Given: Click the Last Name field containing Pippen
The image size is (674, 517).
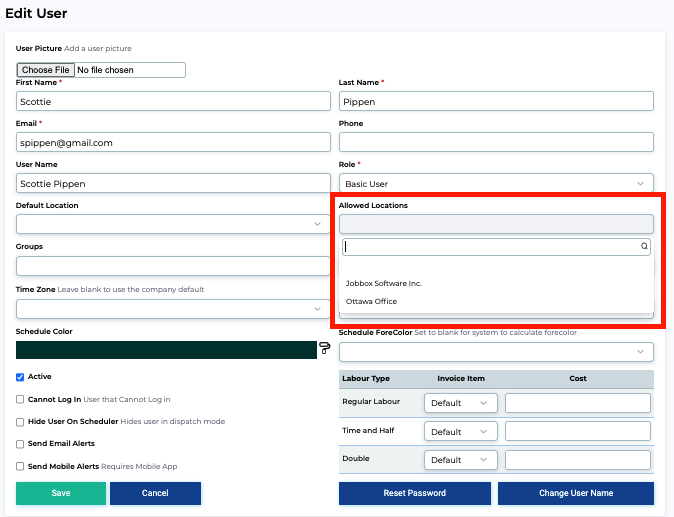Looking at the screenshot, I should point(496,101).
